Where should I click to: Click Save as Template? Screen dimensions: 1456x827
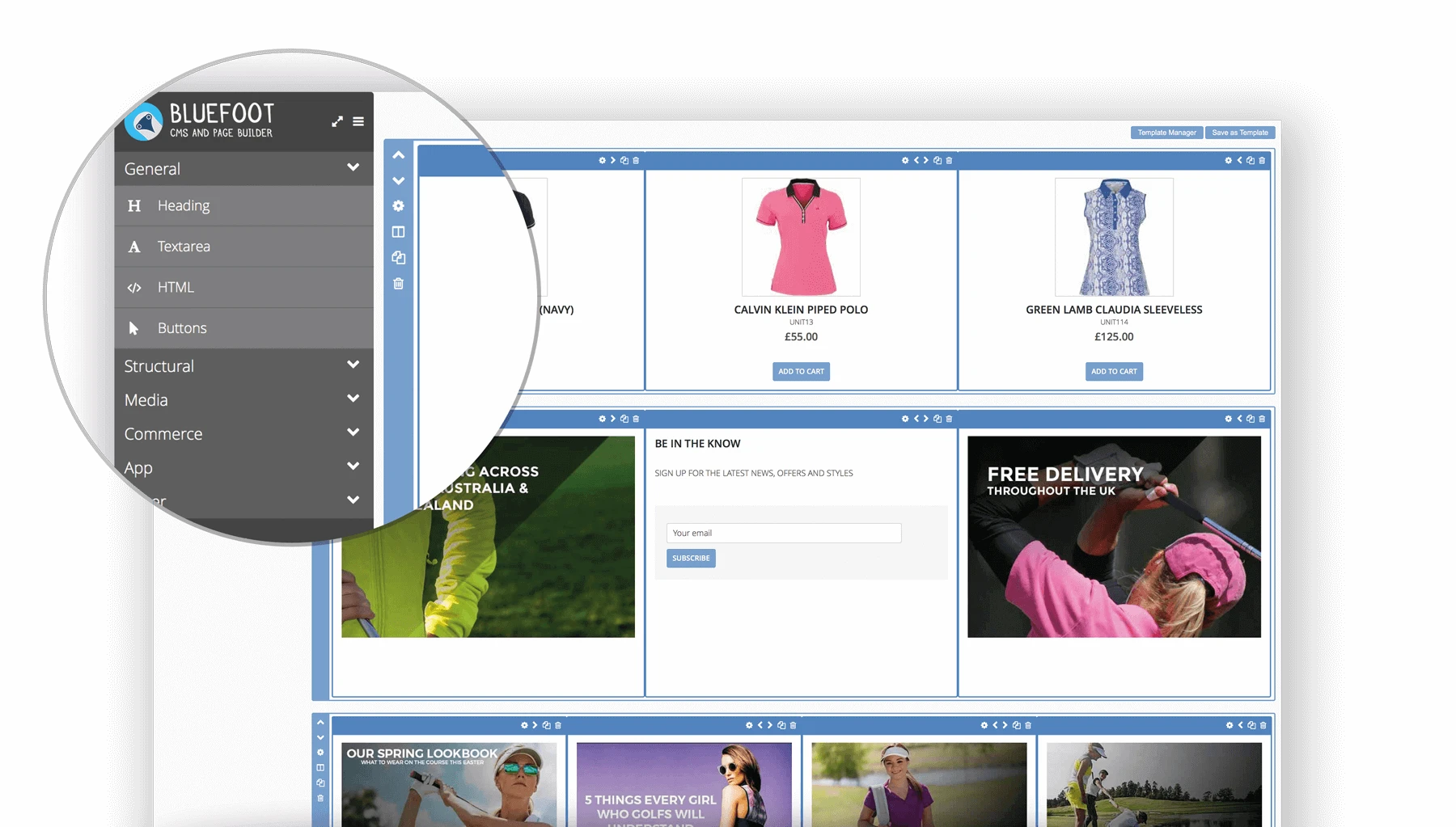[1240, 132]
